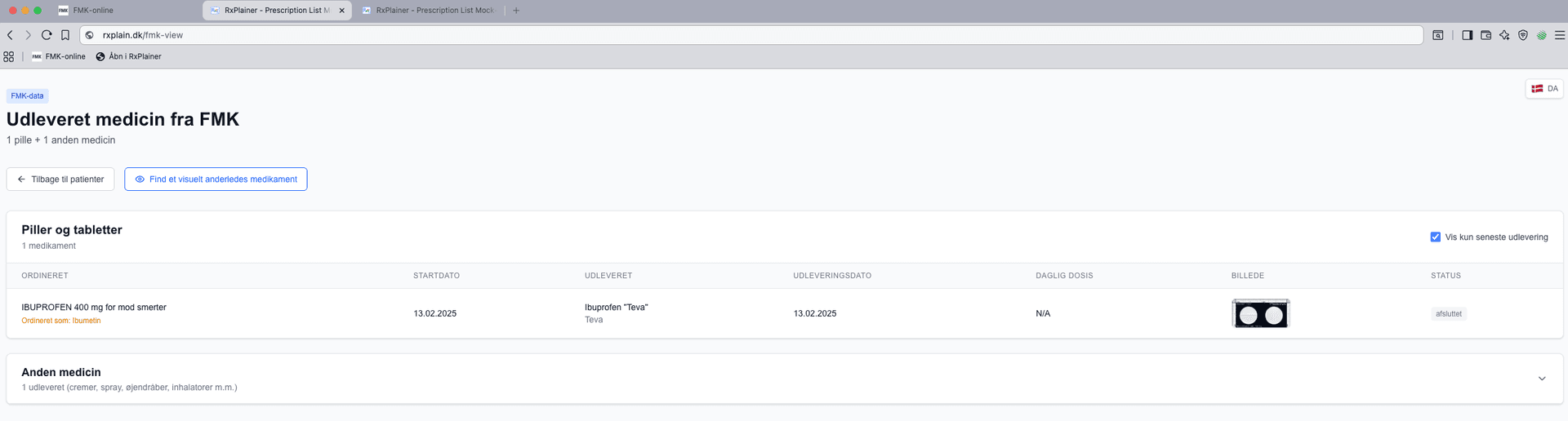This screenshot has width=1568, height=421.
Task: Uncheck Vis kun seneste udlevering
Action: 1436,237
